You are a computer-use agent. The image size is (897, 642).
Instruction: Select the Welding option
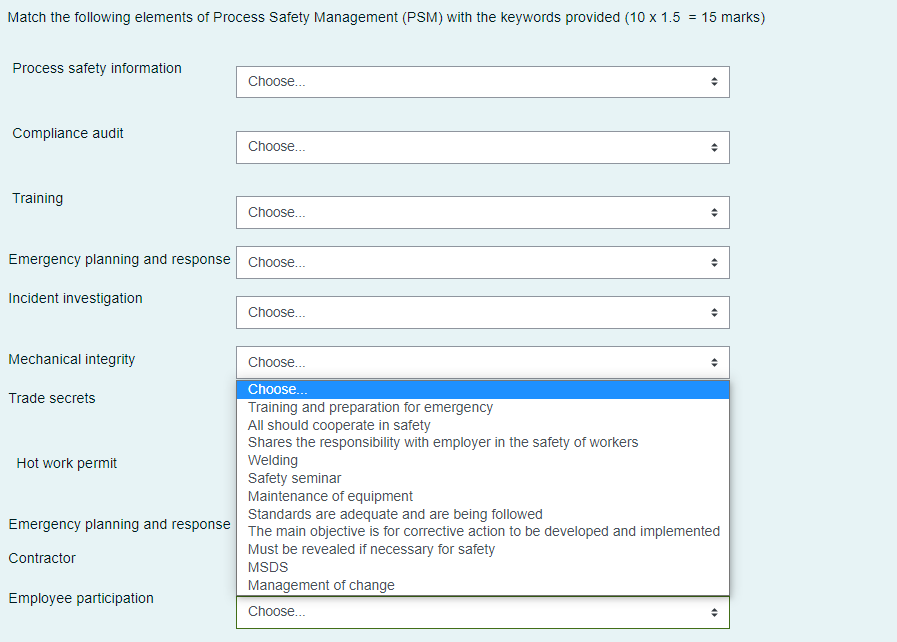point(273,460)
